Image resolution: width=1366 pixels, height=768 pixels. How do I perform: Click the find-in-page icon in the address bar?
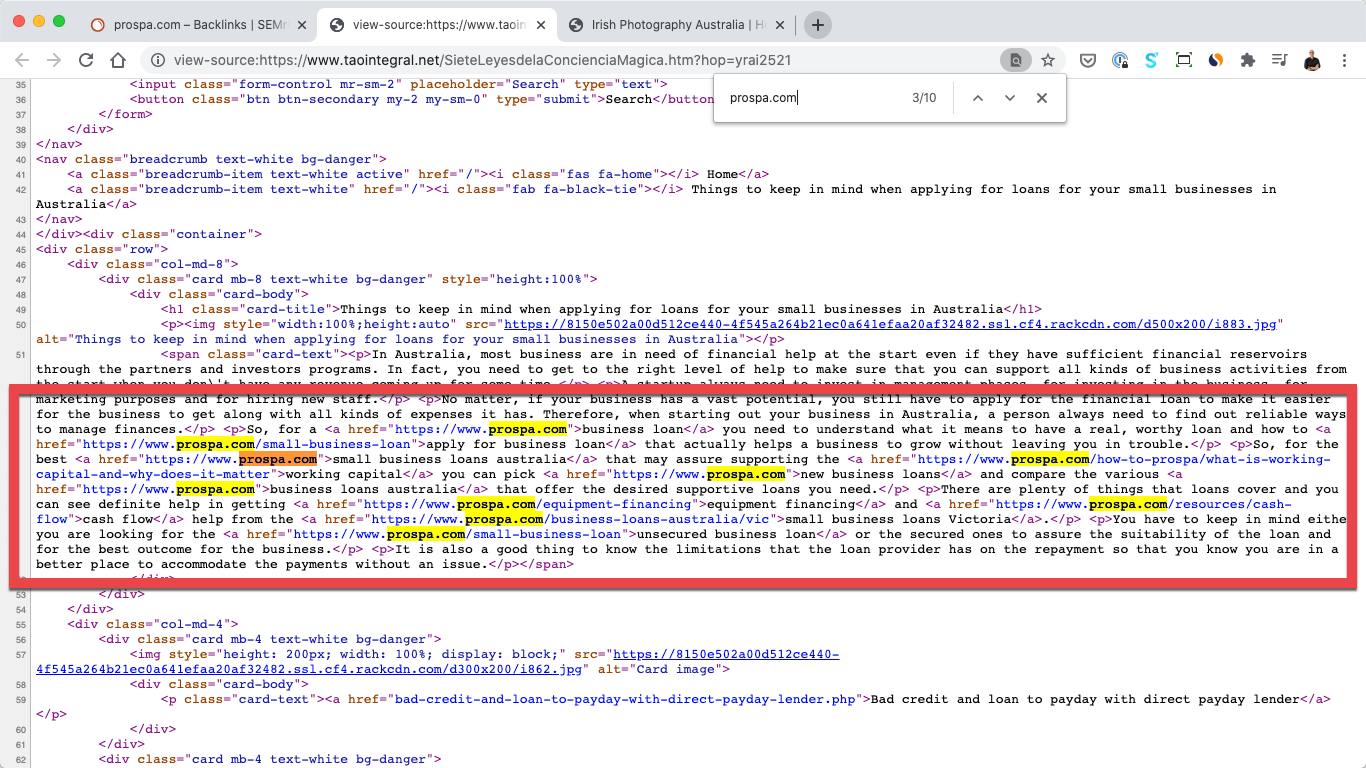pos(1015,60)
